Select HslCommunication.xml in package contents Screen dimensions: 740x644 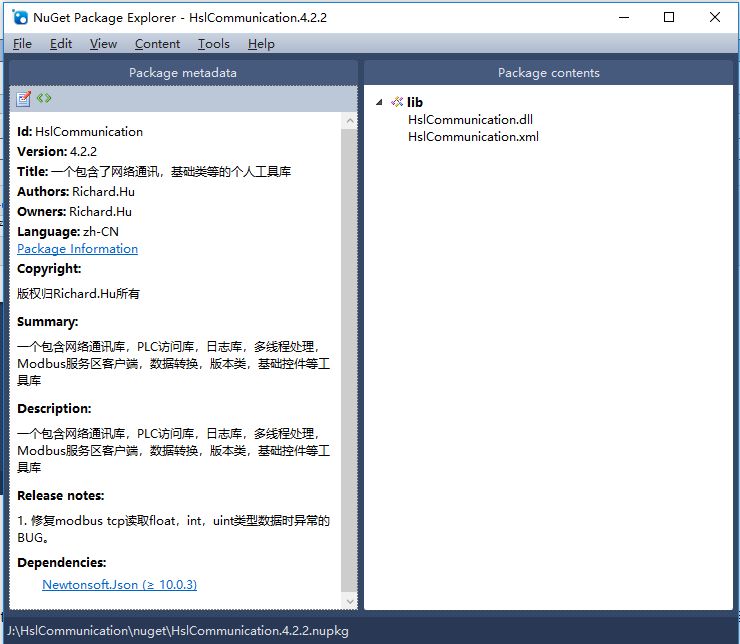(473, 136)
